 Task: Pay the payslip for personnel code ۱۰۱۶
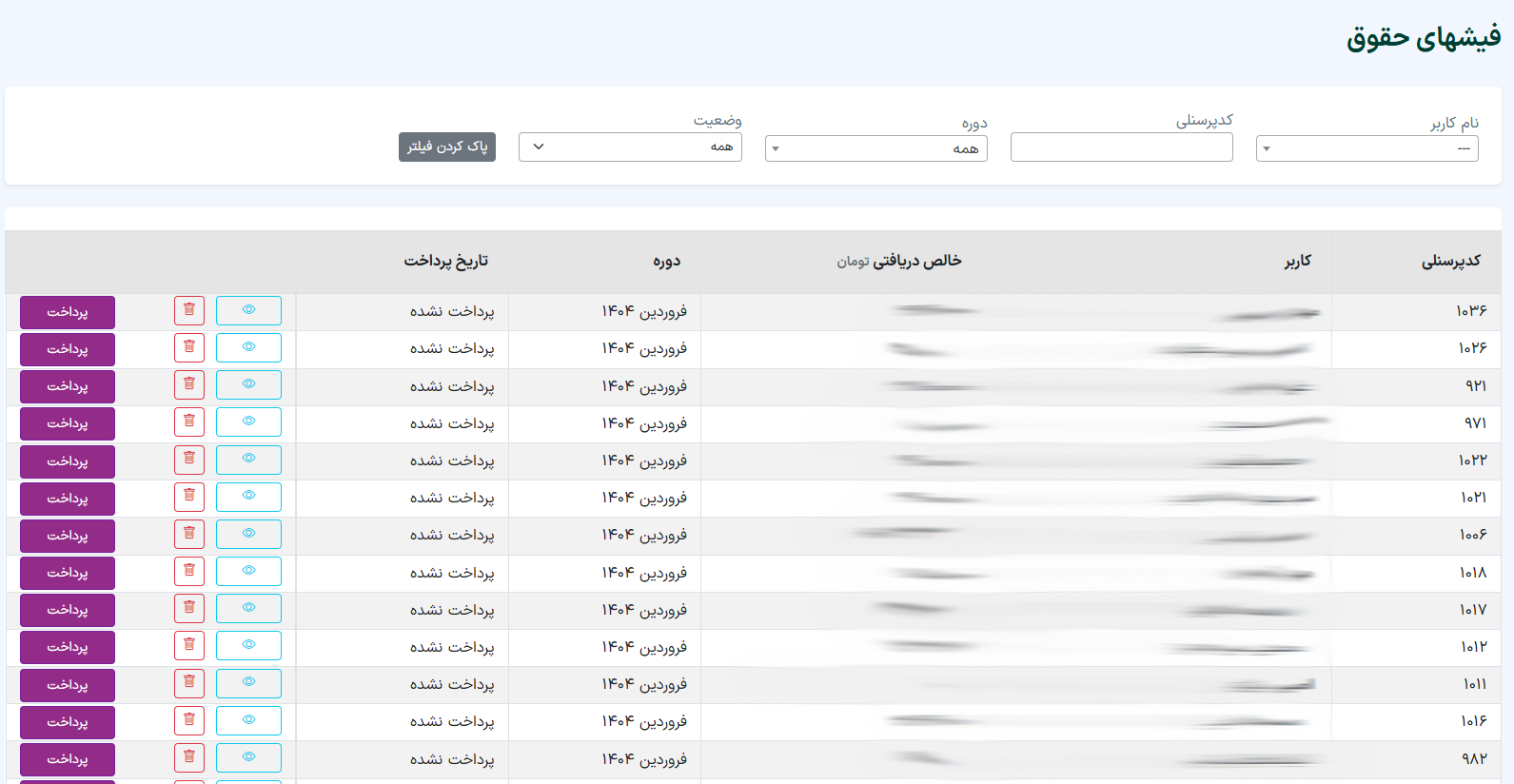click(68, 722)
